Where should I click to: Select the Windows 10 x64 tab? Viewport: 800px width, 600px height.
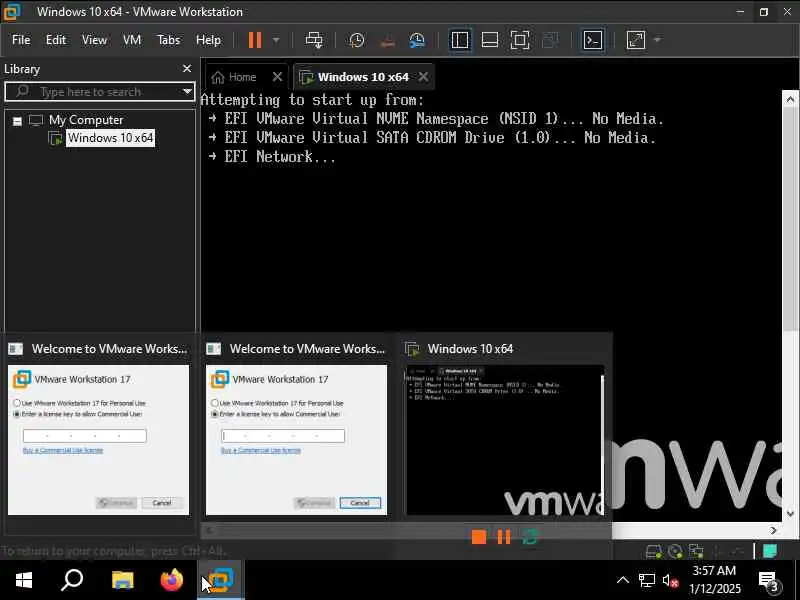coord(363,77)
